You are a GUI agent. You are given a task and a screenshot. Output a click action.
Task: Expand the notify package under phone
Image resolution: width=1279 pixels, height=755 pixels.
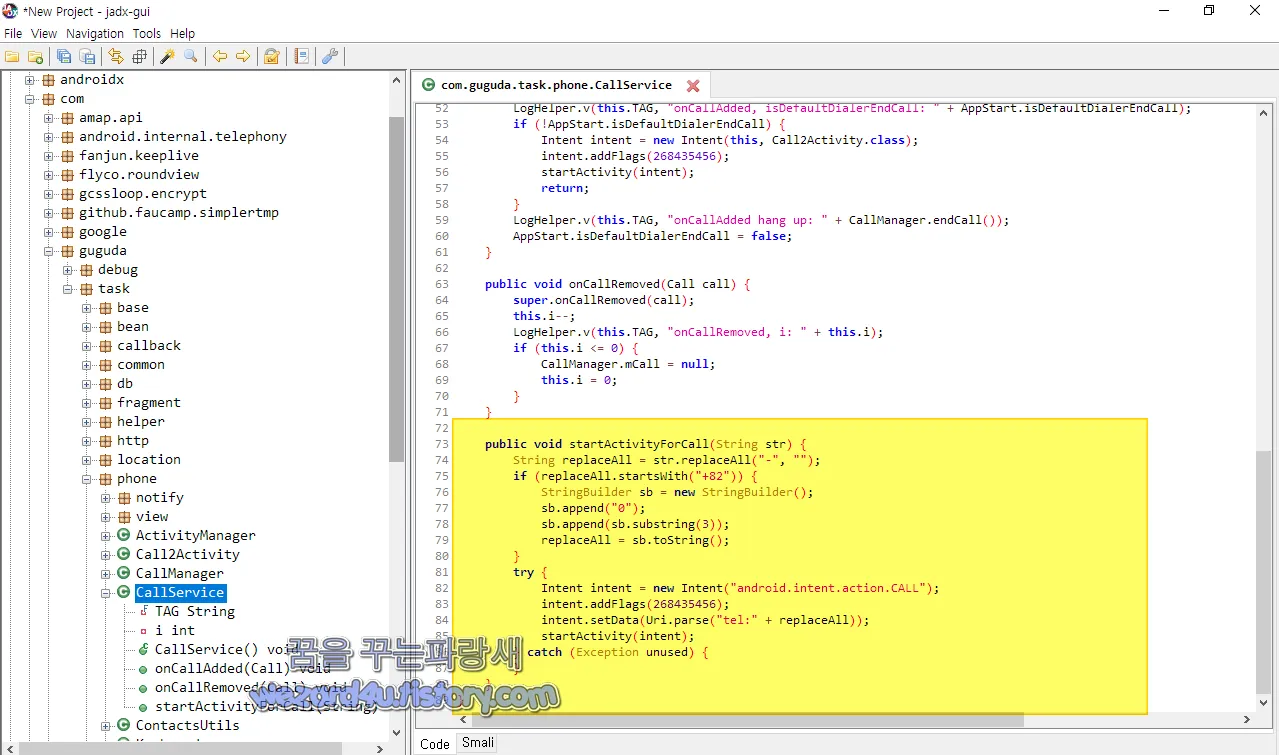[x=106, y=497]
